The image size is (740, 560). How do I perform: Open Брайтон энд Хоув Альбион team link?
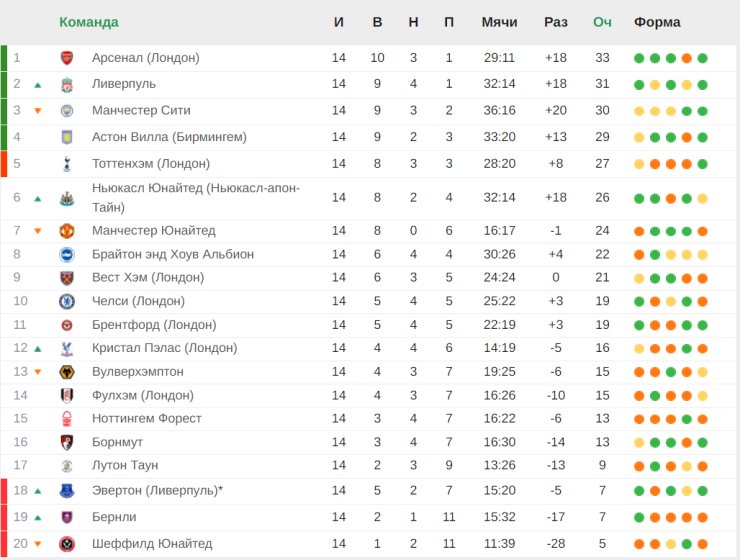coord(173,254)
